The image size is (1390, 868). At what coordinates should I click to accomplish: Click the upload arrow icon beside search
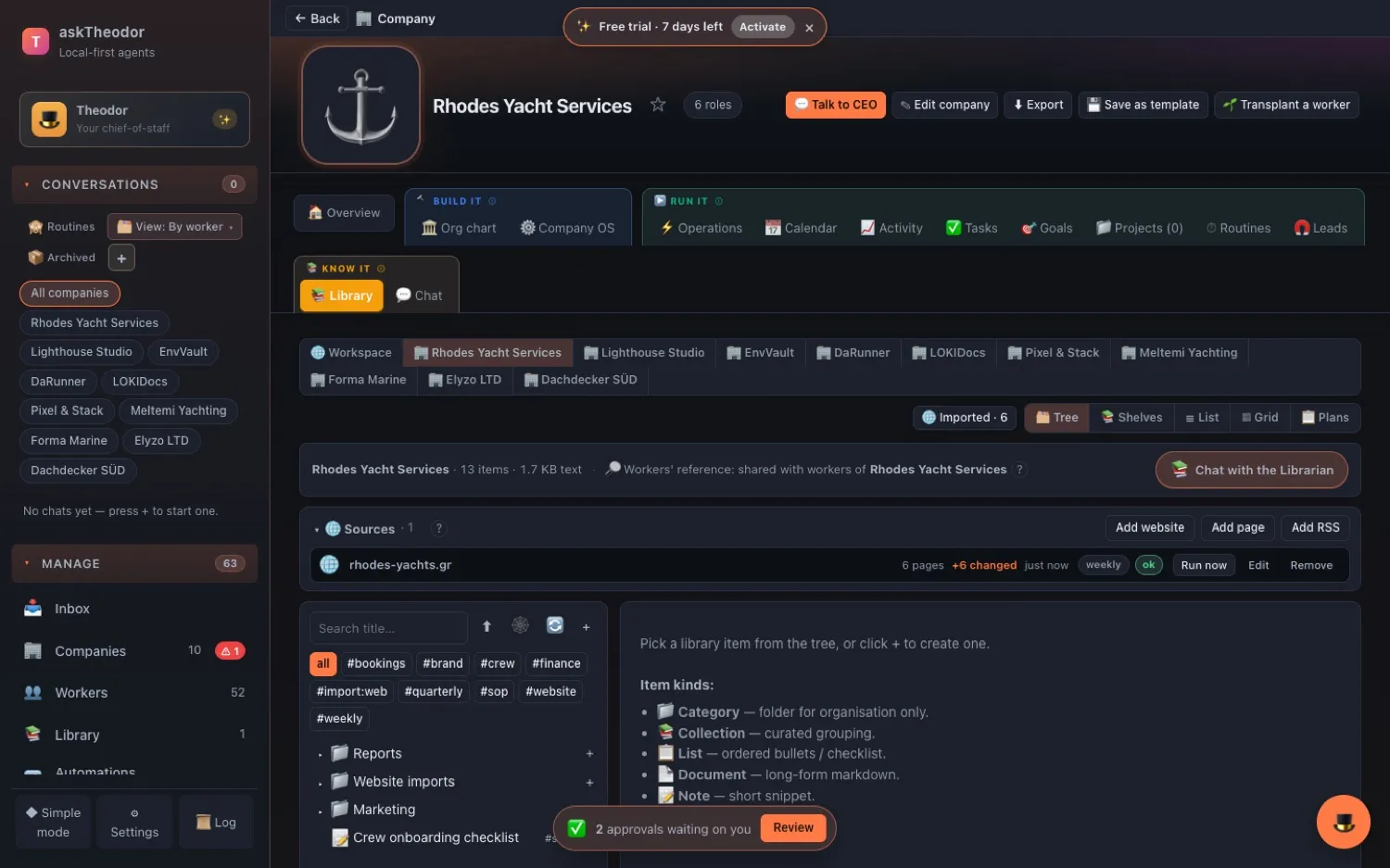486,627
